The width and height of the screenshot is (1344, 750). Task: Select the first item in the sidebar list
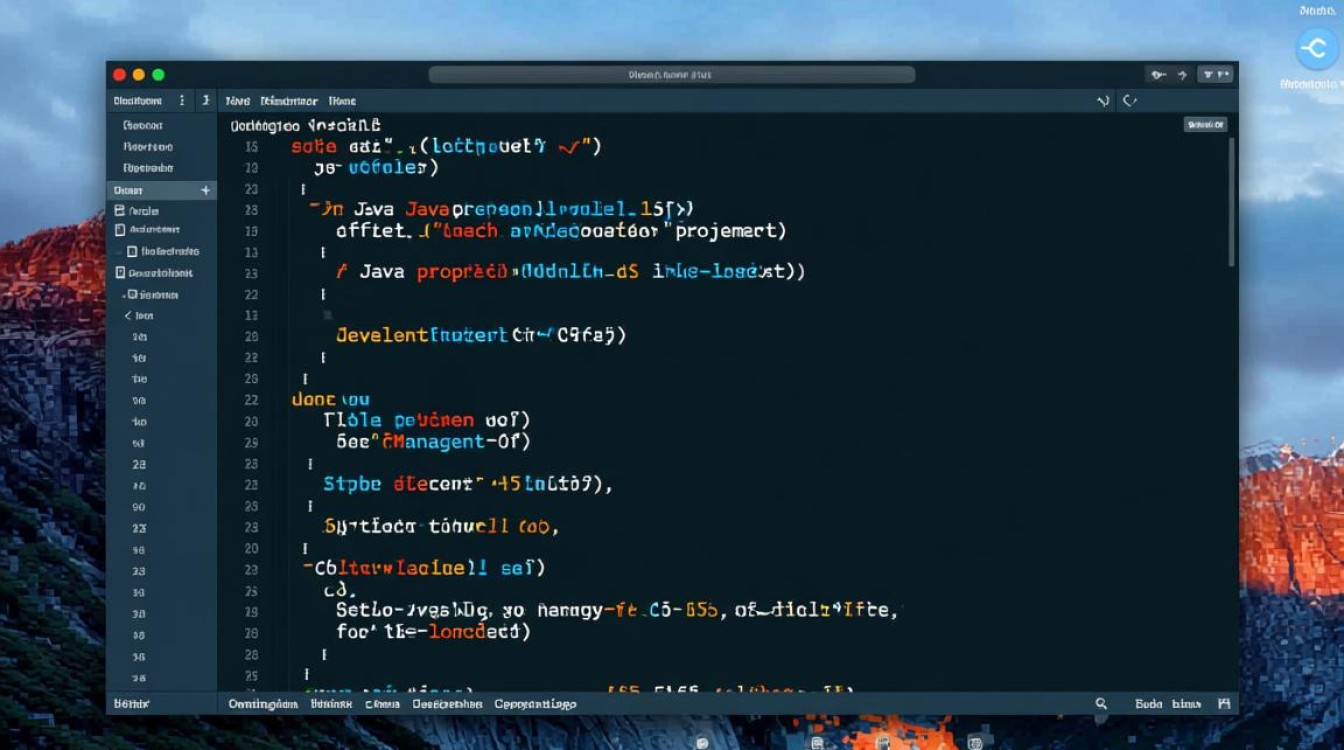143,126
